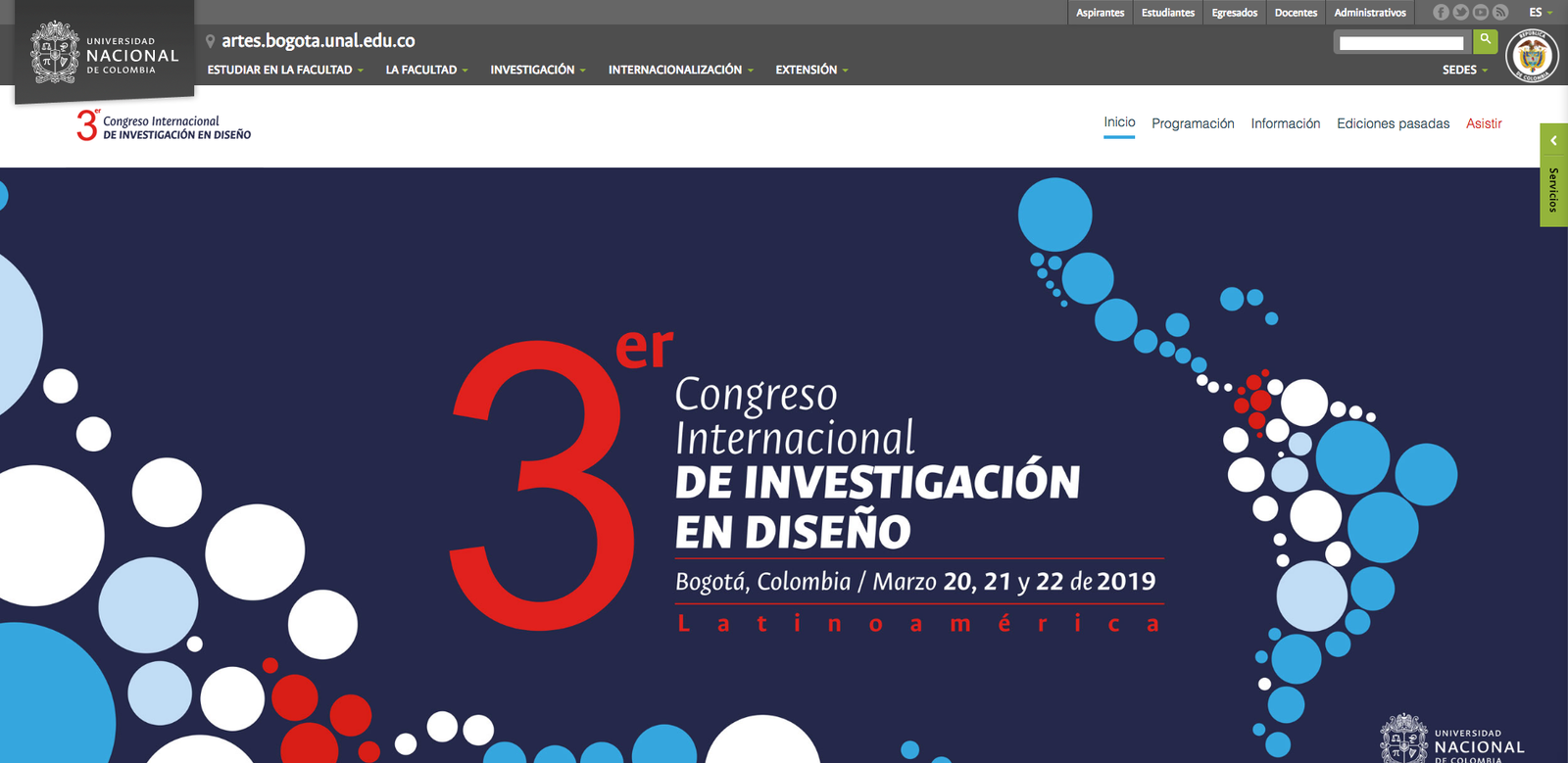
Task: Expand the Investigación menu
Action: 538,70
